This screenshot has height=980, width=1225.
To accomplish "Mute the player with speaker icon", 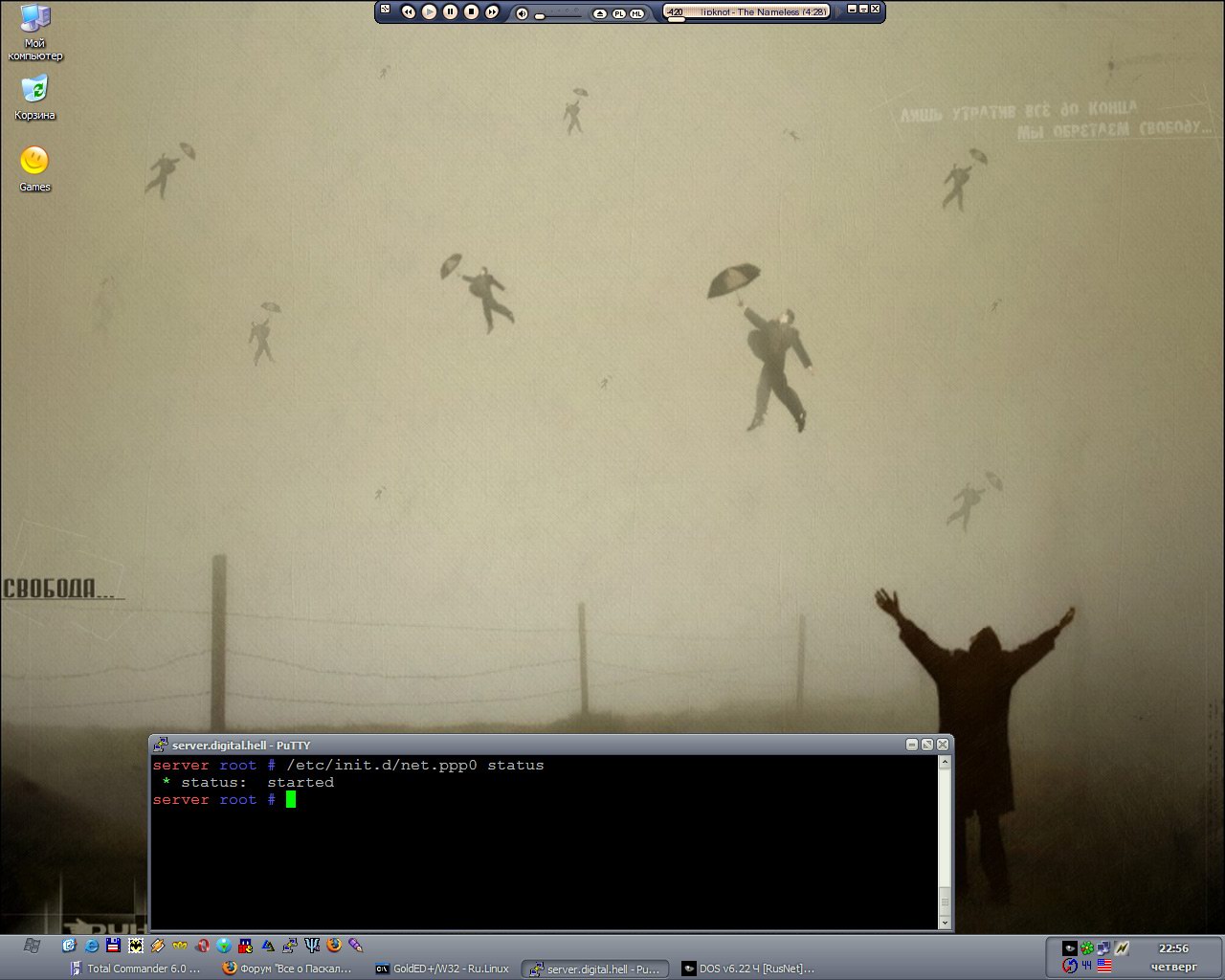I will tap(522, 13).
